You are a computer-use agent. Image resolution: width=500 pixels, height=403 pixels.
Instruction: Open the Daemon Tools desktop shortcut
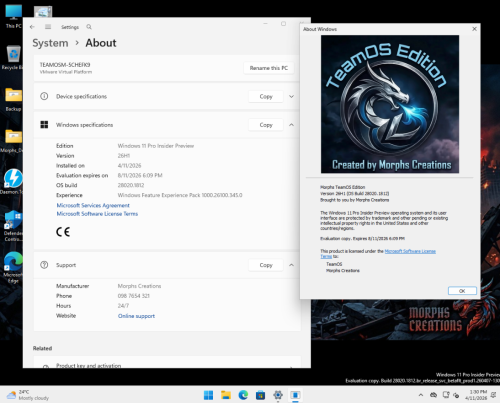pos(13,181)
